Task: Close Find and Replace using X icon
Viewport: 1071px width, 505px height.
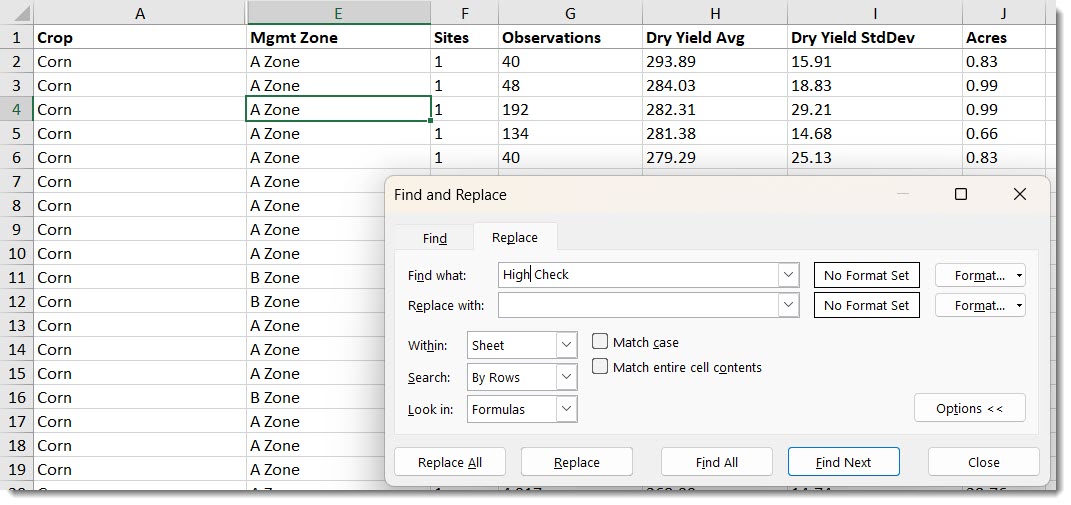Action: (1019, 195)
